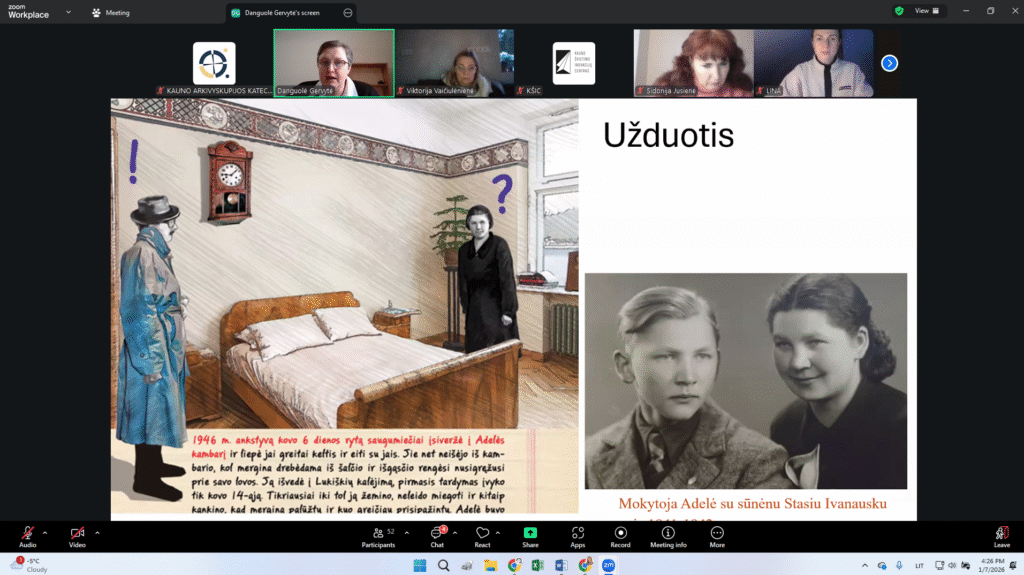Unmute the microphone with the Audio button
Viewport: 1024px width, 575px height.
pyautogui.click(x=28, y=535)
